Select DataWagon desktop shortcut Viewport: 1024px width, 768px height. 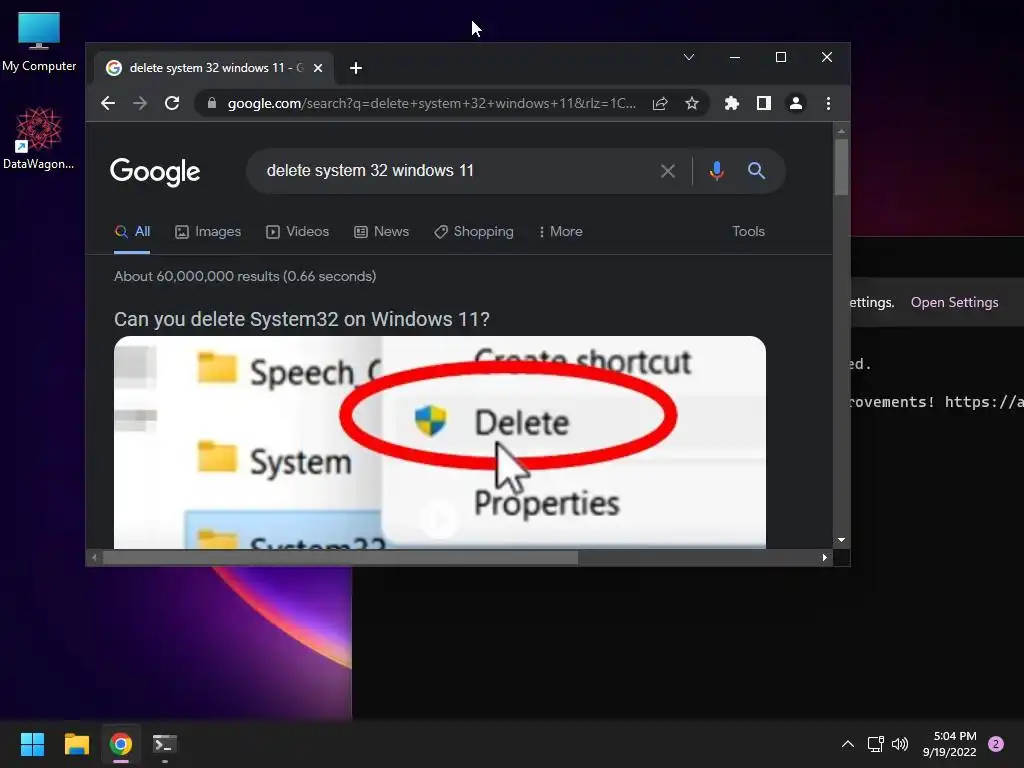39,138
